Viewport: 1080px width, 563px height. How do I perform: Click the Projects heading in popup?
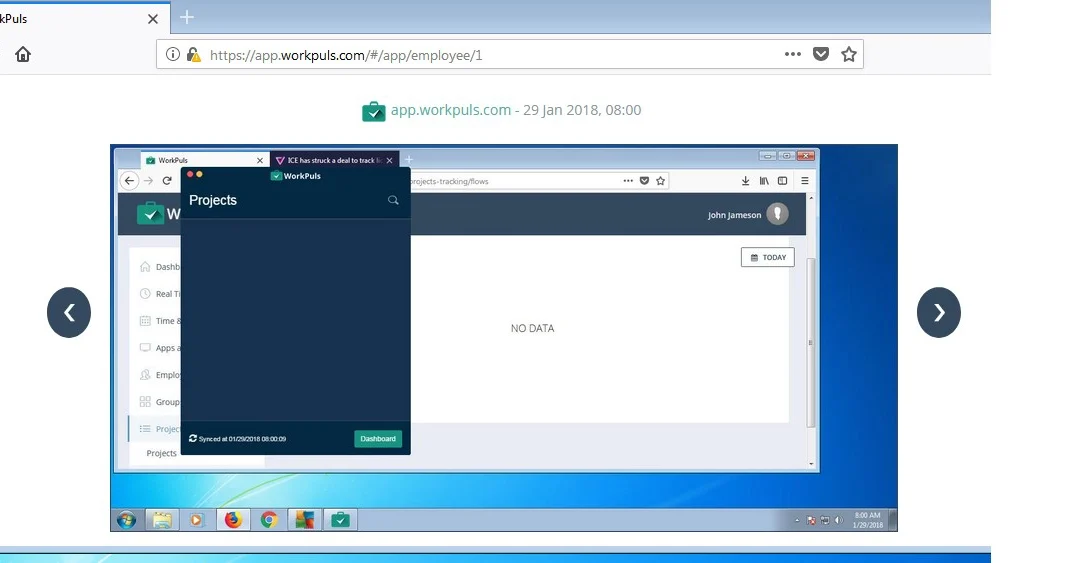pyautogui.click(x=213, y=200)
